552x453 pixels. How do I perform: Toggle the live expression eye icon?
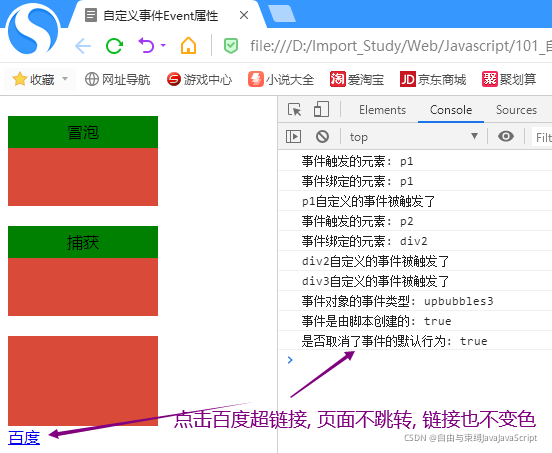click(506, 136)
